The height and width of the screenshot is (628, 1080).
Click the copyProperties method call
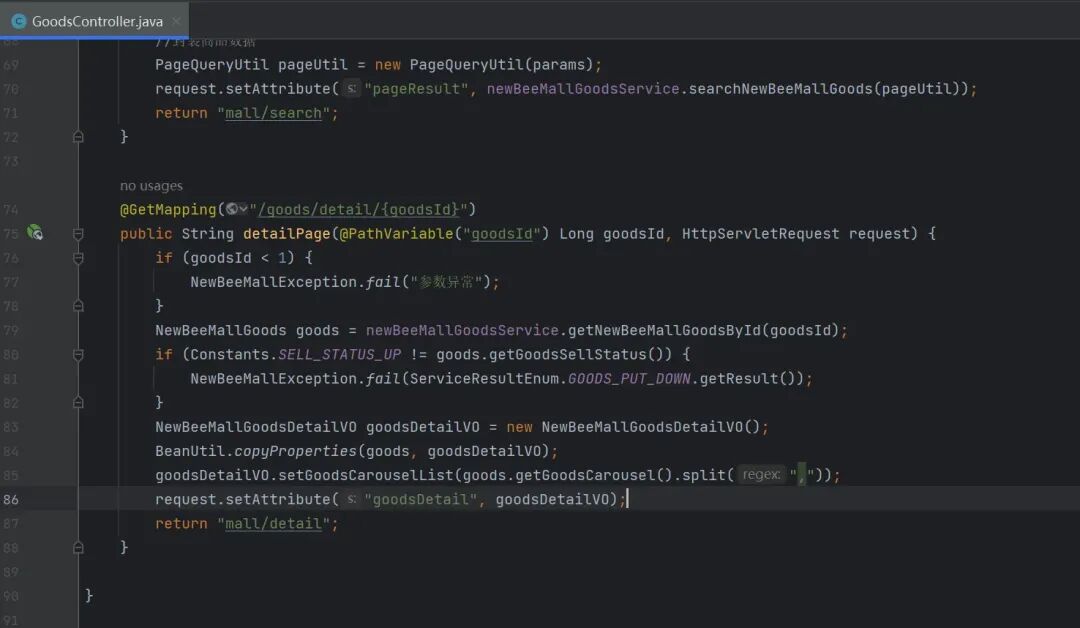(295, 451)
